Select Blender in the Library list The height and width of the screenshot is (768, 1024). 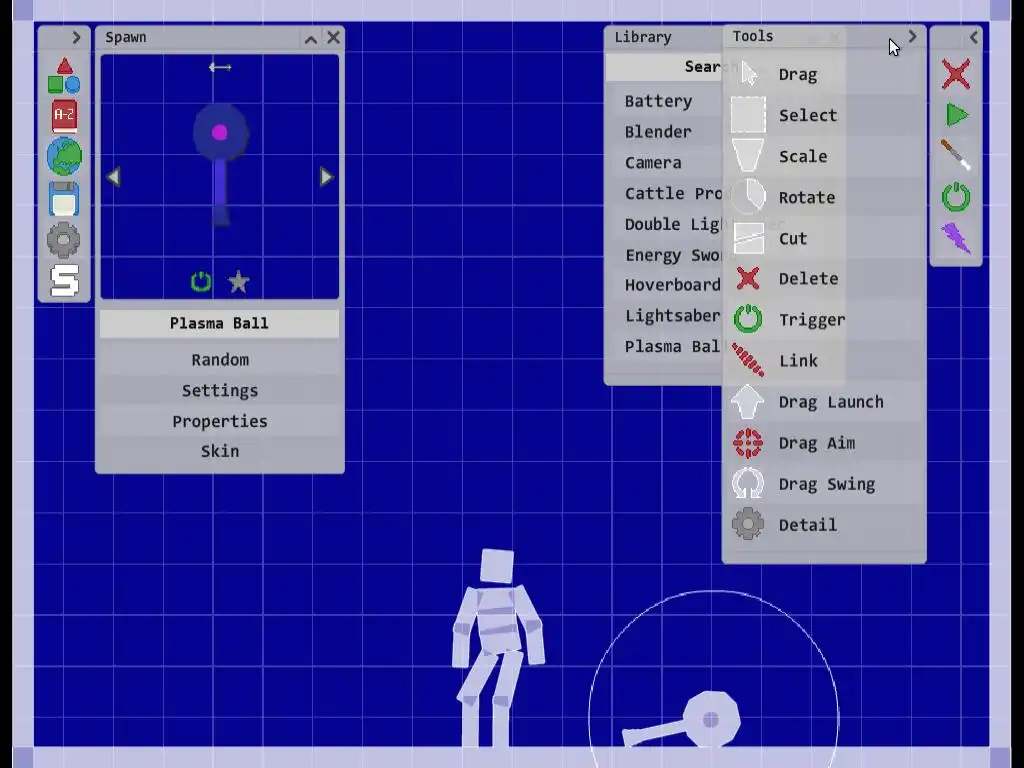pos(664,132)
